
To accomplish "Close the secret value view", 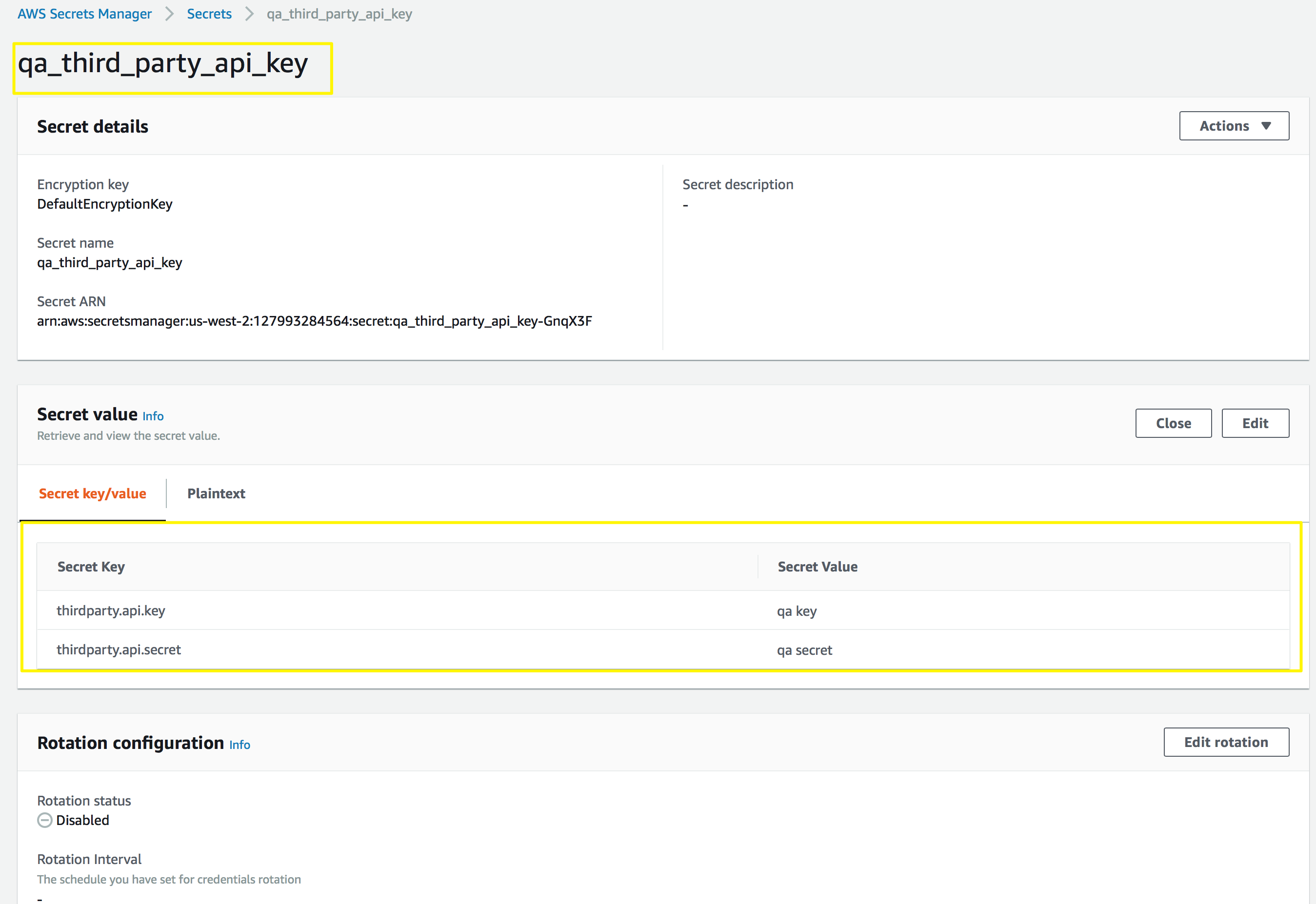I will [1173, 423].
